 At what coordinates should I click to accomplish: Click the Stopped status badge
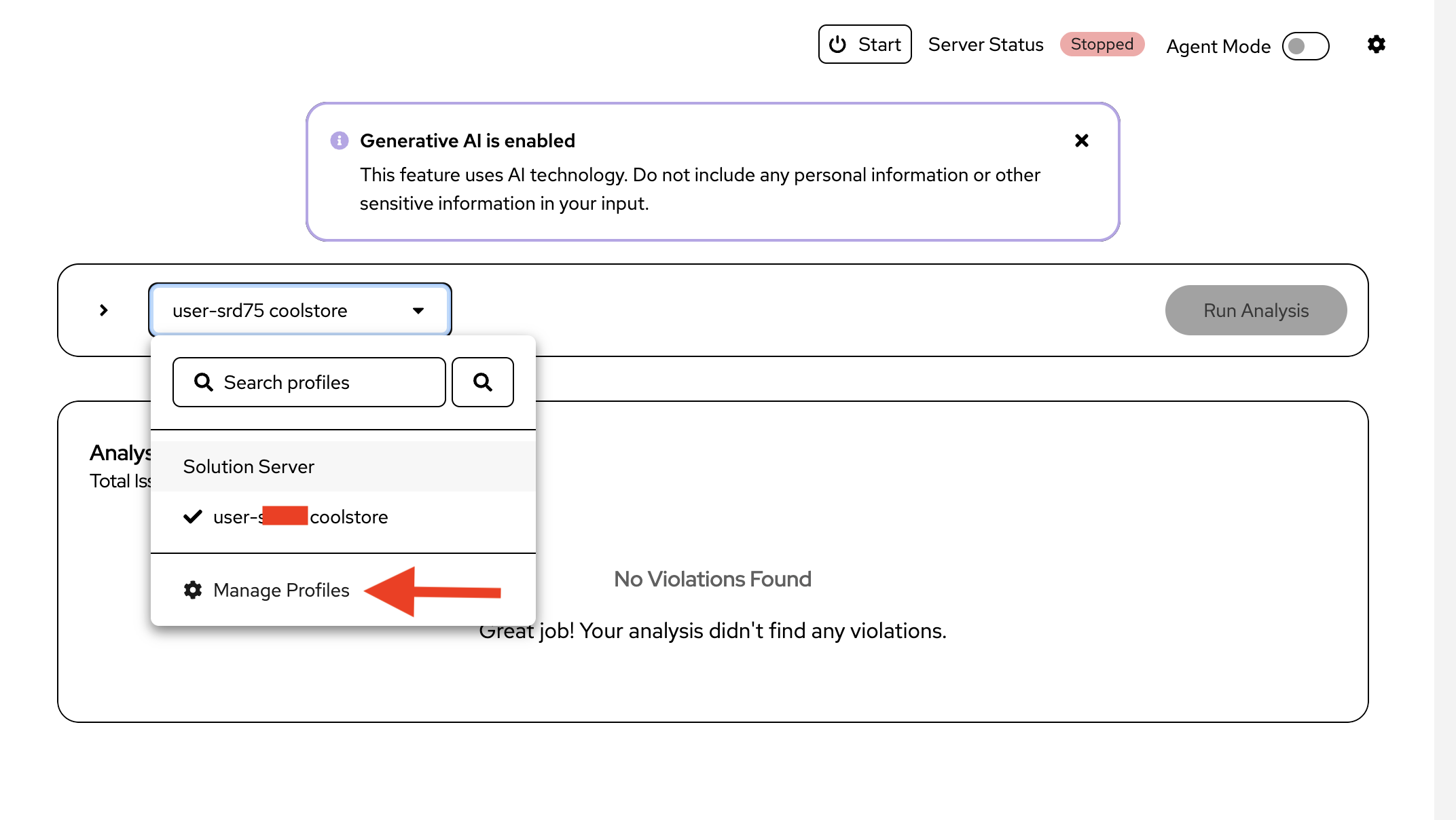click(1102, 45)
